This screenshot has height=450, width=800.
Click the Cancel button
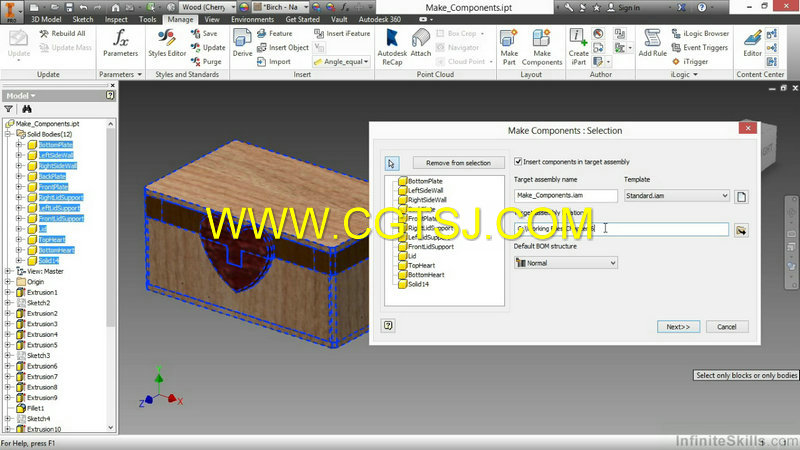[x=727, y=327]
